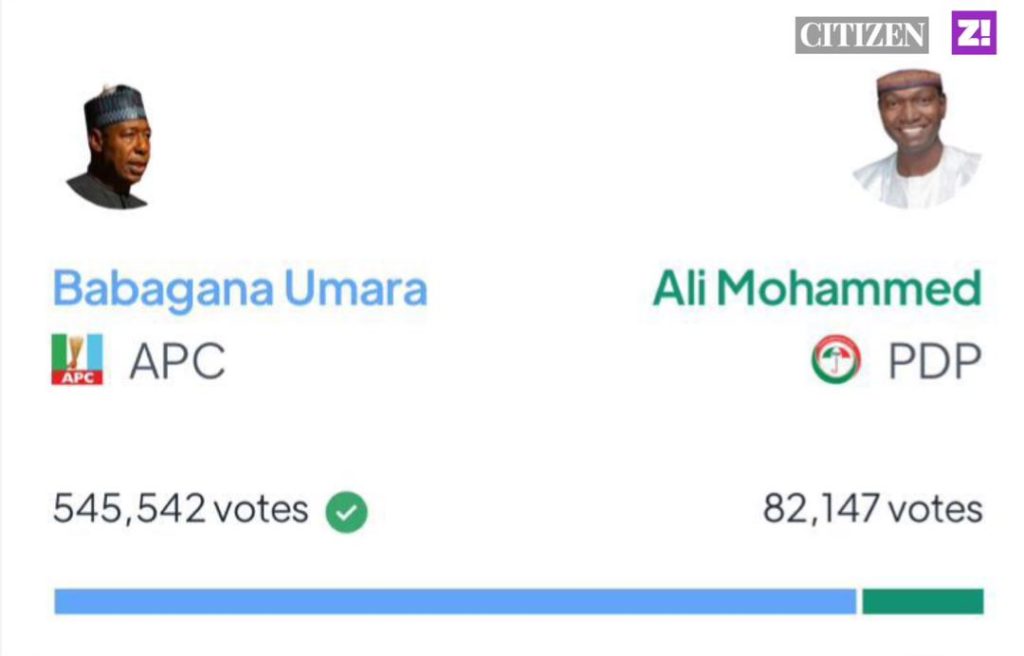Click the gap dividing the two vote bars
Viewport: 1024px width, 656px height.
[860, 601]
